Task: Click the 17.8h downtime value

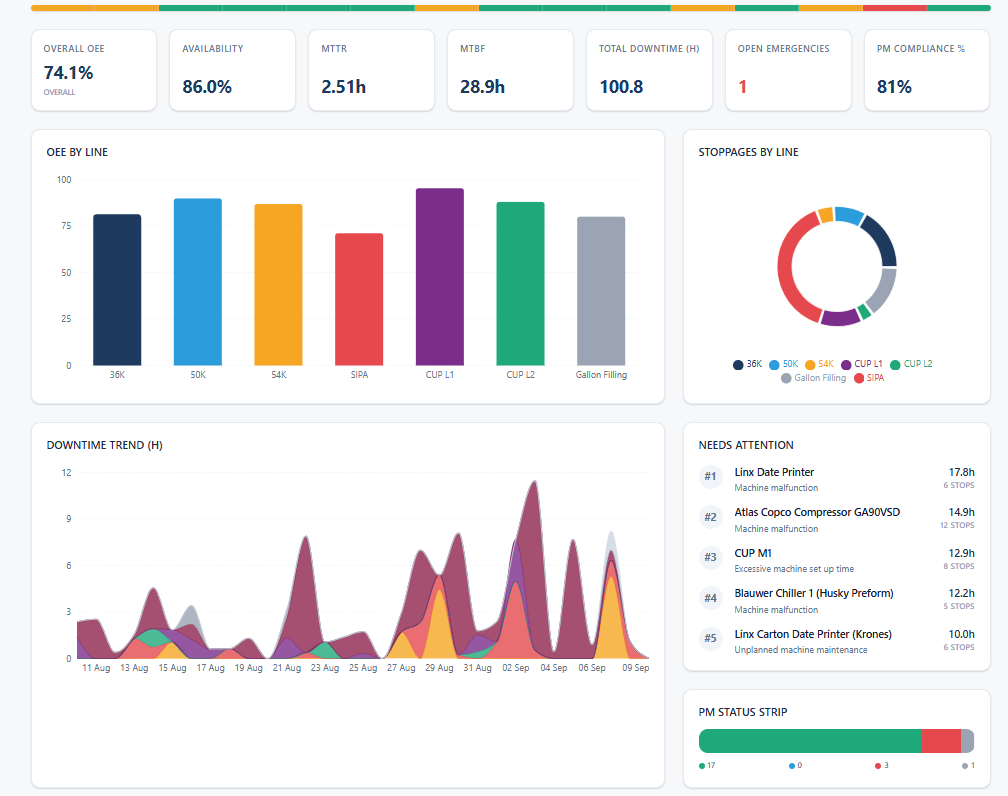Action: tap(962, 472)
